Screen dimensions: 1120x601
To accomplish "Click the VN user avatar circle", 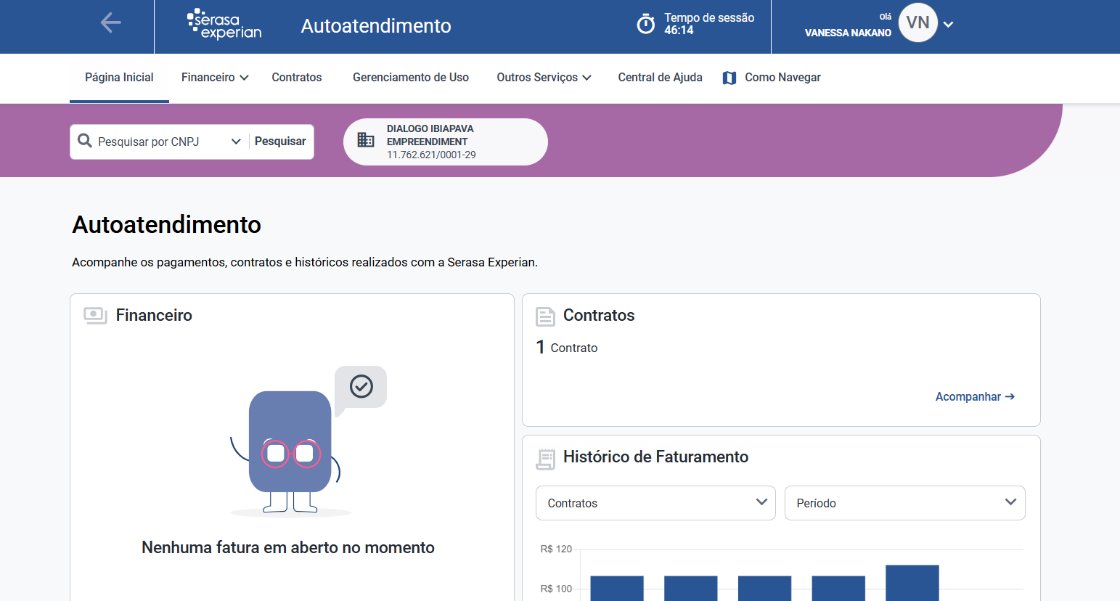I will point(917,23).
